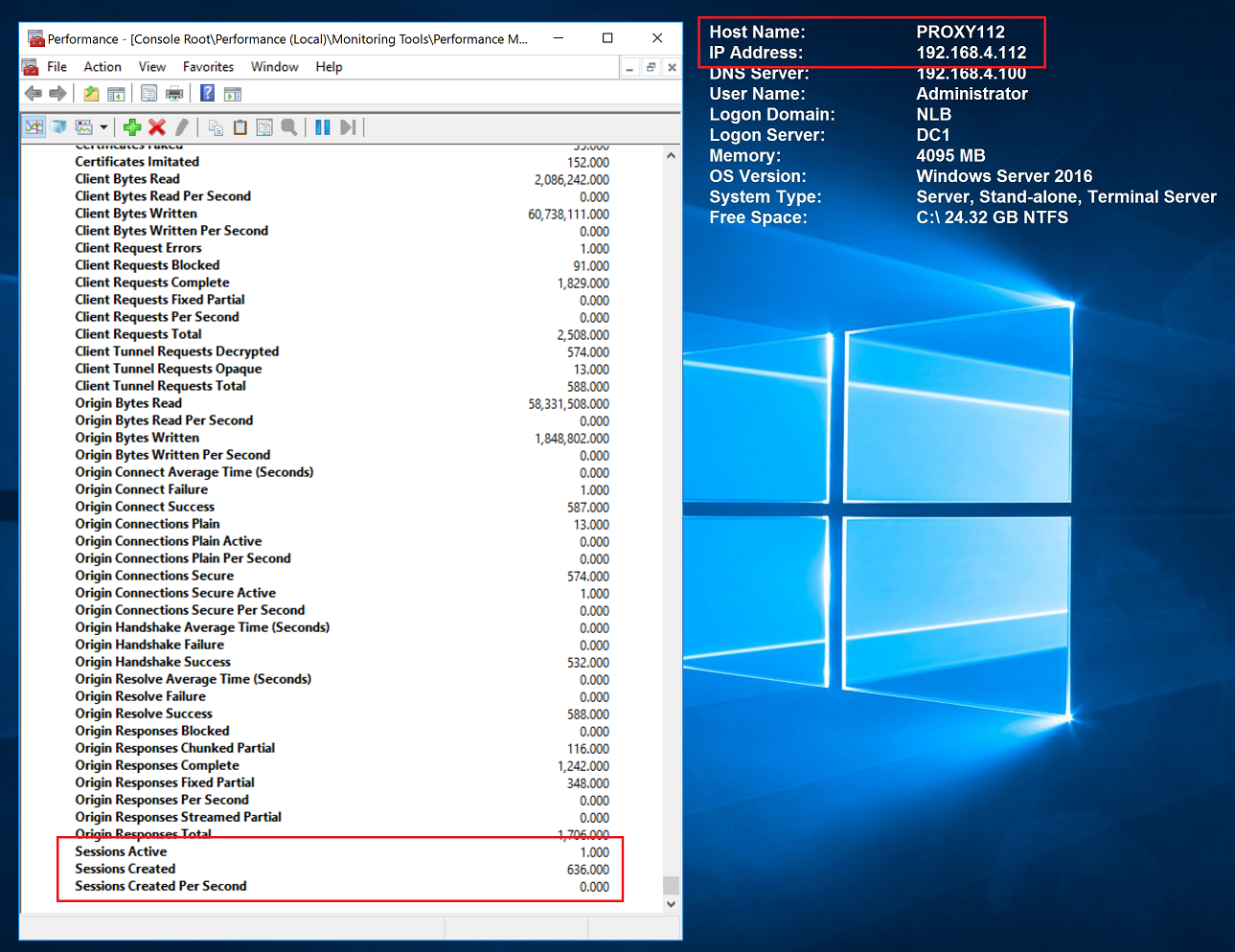Click the Paste Counter List clipboard icon
This screenshot has height=952, width=1235.
coord(240,126)
